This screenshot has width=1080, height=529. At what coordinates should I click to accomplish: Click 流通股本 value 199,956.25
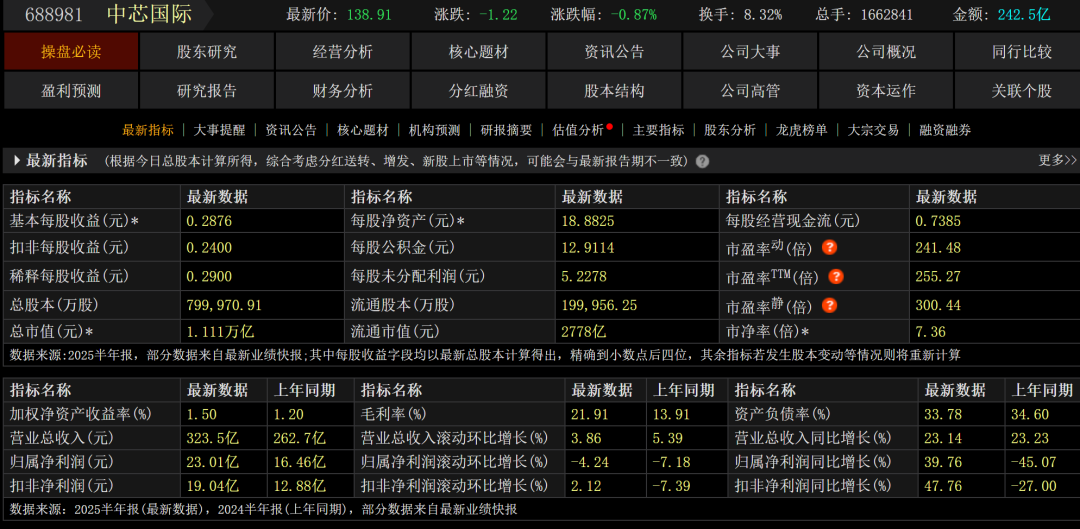(600, 304)
